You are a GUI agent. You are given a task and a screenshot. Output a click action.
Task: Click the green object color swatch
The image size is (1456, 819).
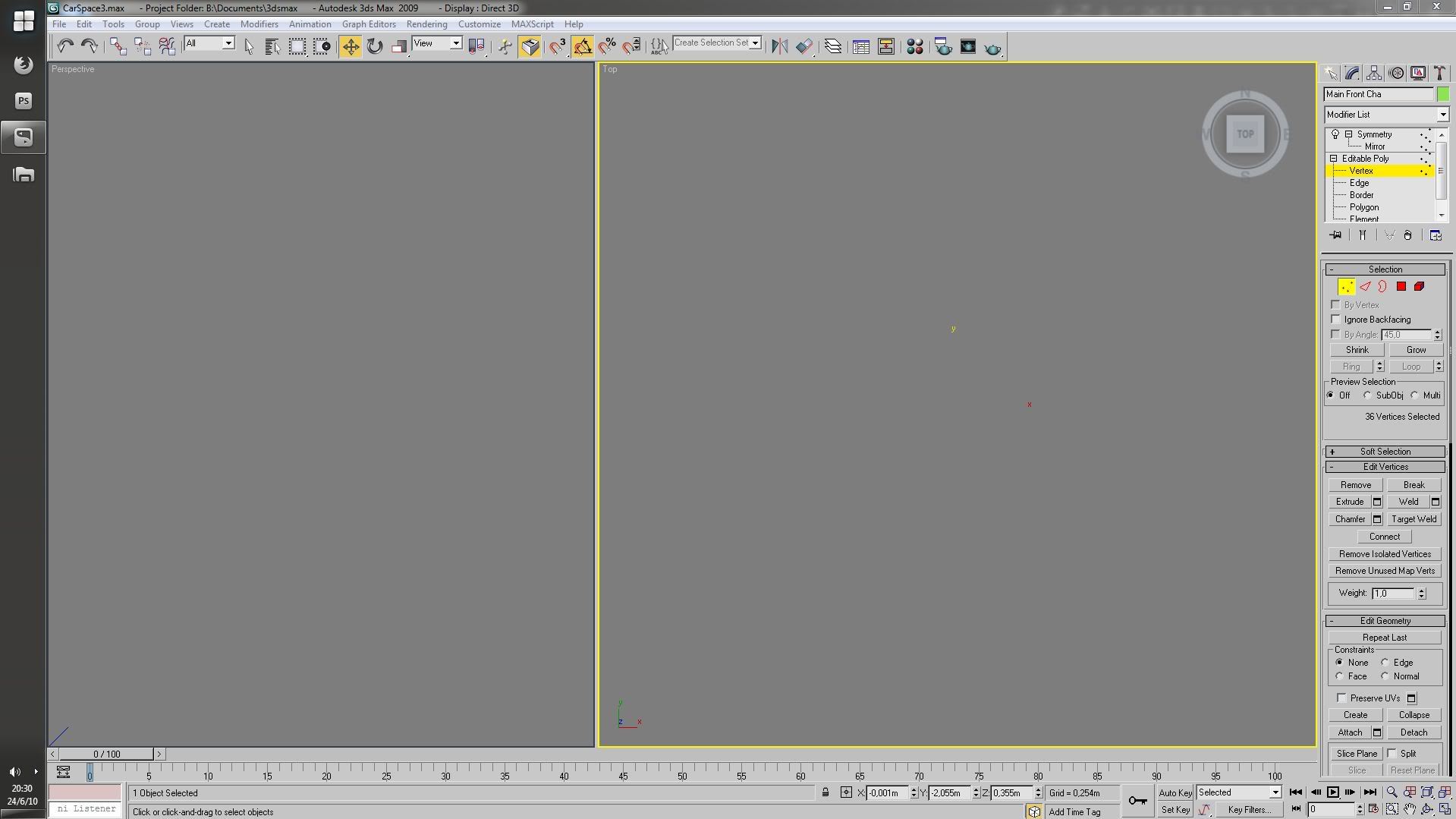point(1443,94)
